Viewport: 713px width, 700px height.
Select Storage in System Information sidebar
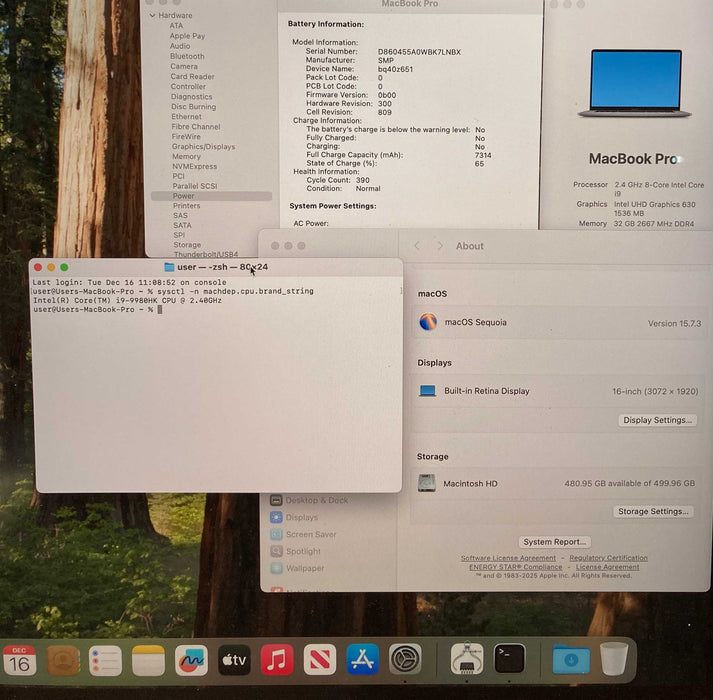(x=187, y=245)
